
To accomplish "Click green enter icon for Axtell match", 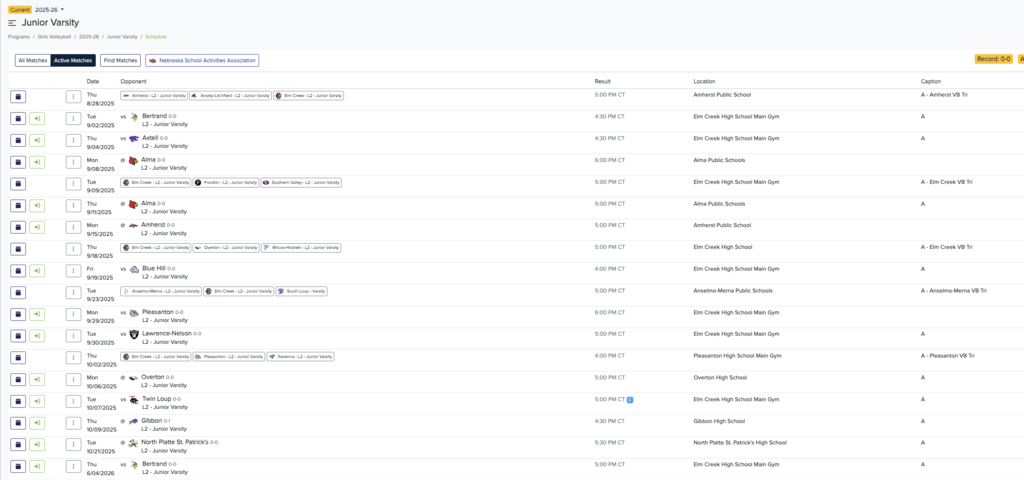I will point(37,140).
